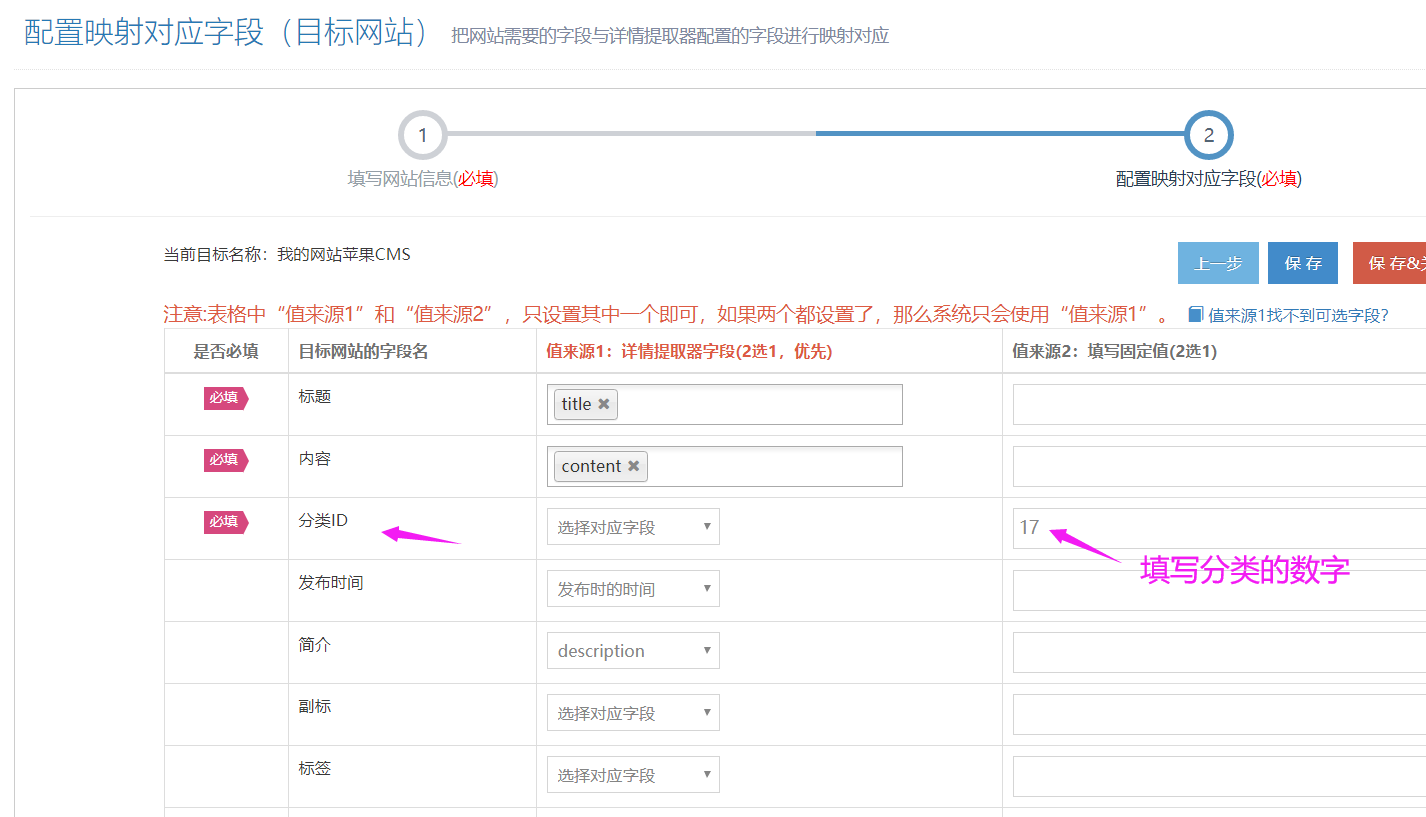Click the 上一步 button
1426x817 pixels.
pos(1218,263)
